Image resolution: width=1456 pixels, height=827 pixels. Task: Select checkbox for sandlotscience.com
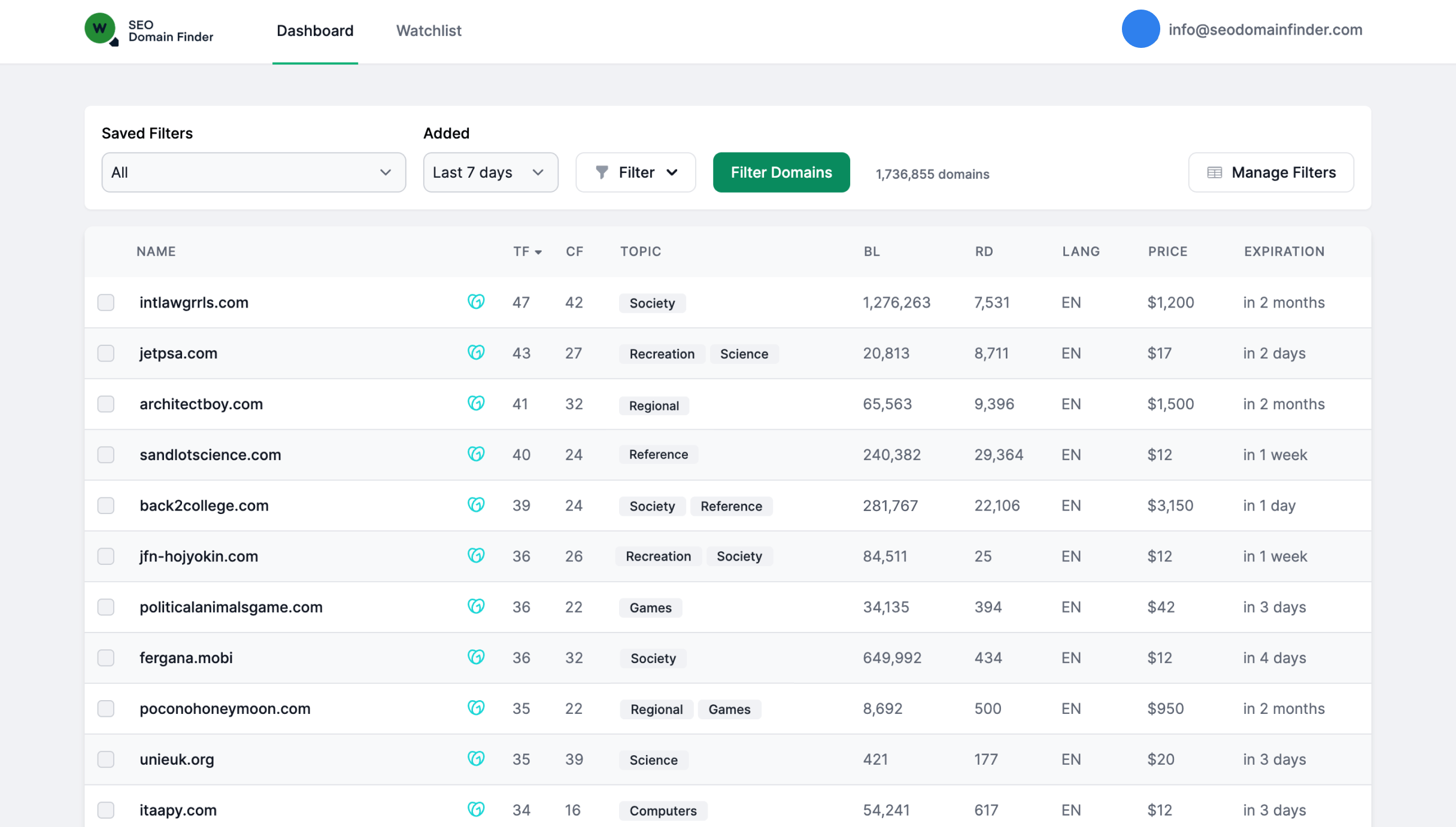coord(106,455)
